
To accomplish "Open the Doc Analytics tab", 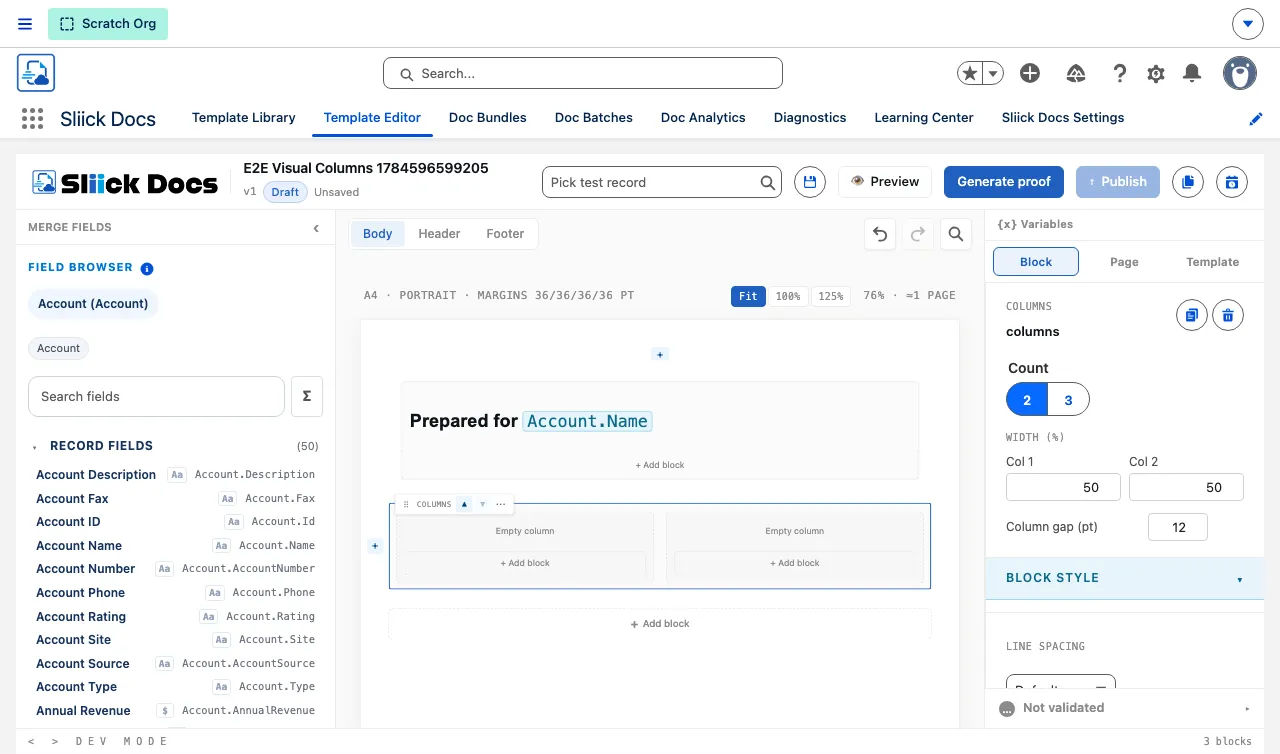I will (703, 117).
